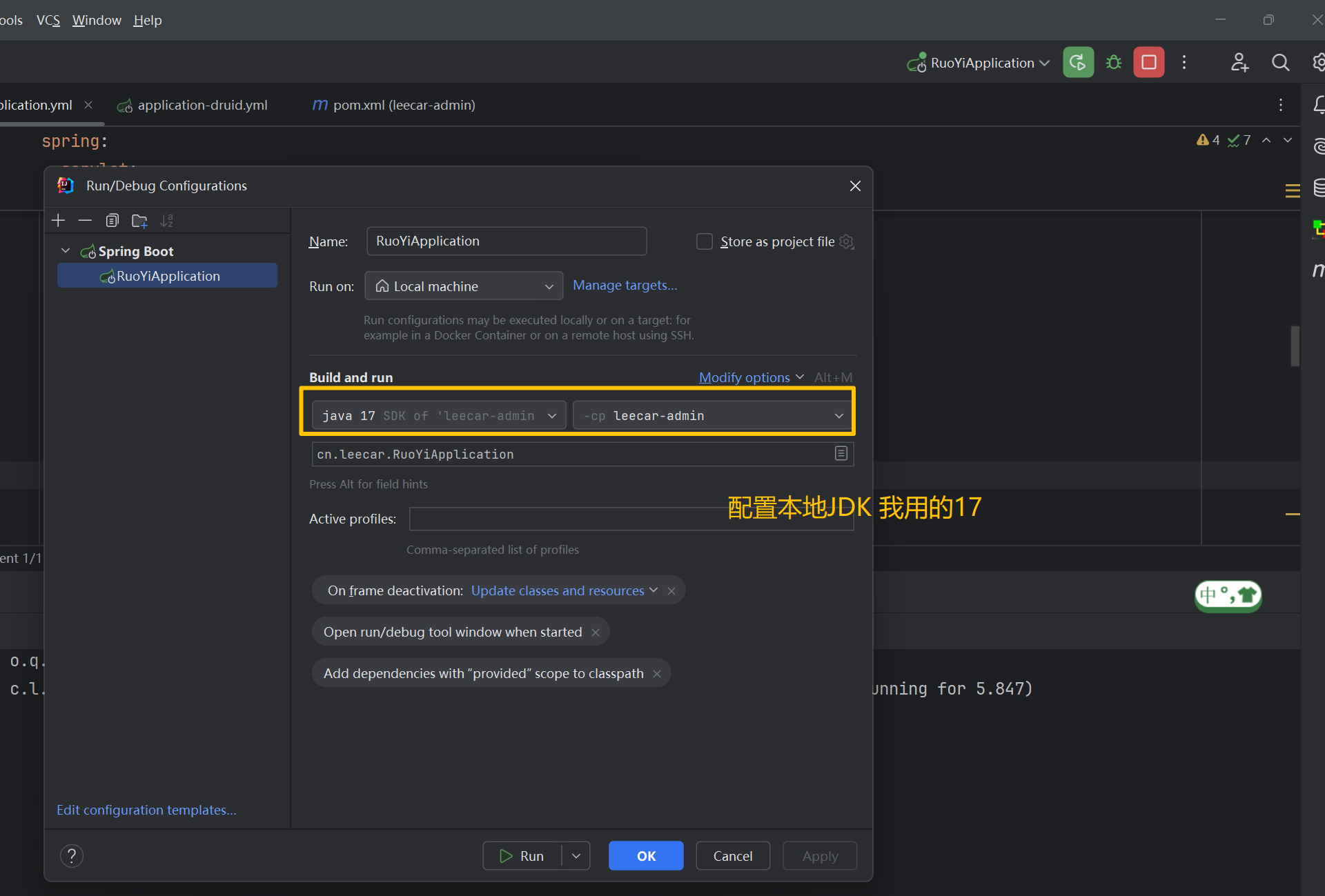Create a new folder in the configurations list
1325x896 pixels.
[x=139, y=221]
